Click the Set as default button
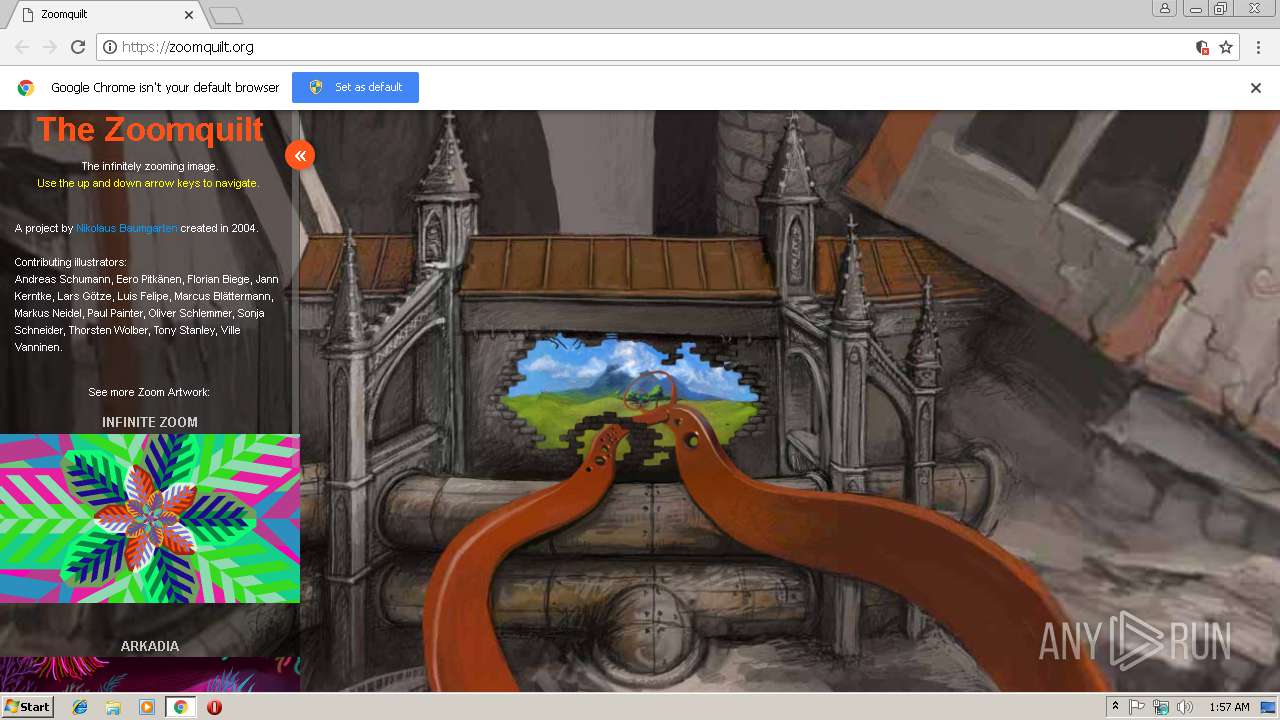This screenshot has width=1280, height=720. tap(355, 87)
